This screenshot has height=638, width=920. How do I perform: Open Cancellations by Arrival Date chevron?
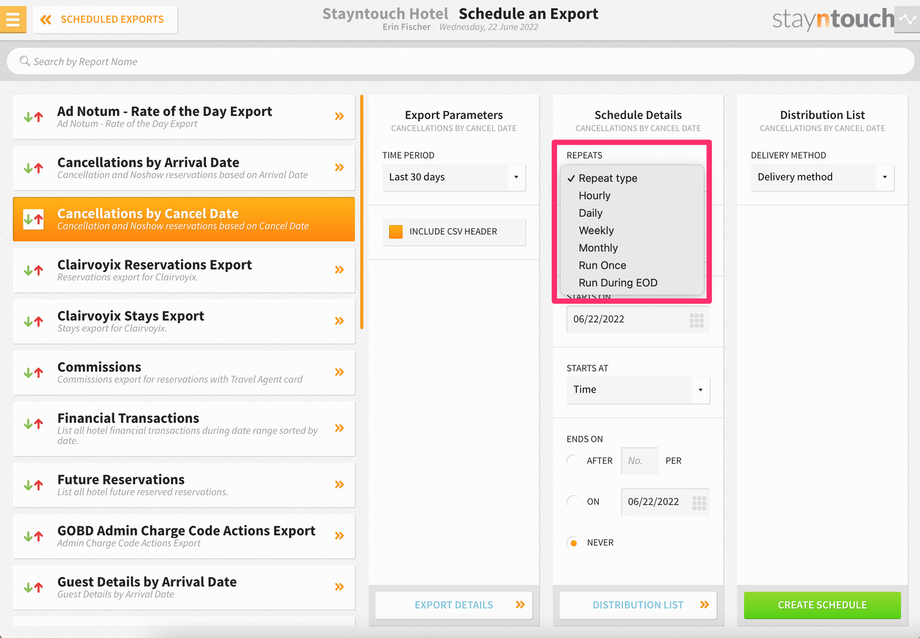click(339, 167)
